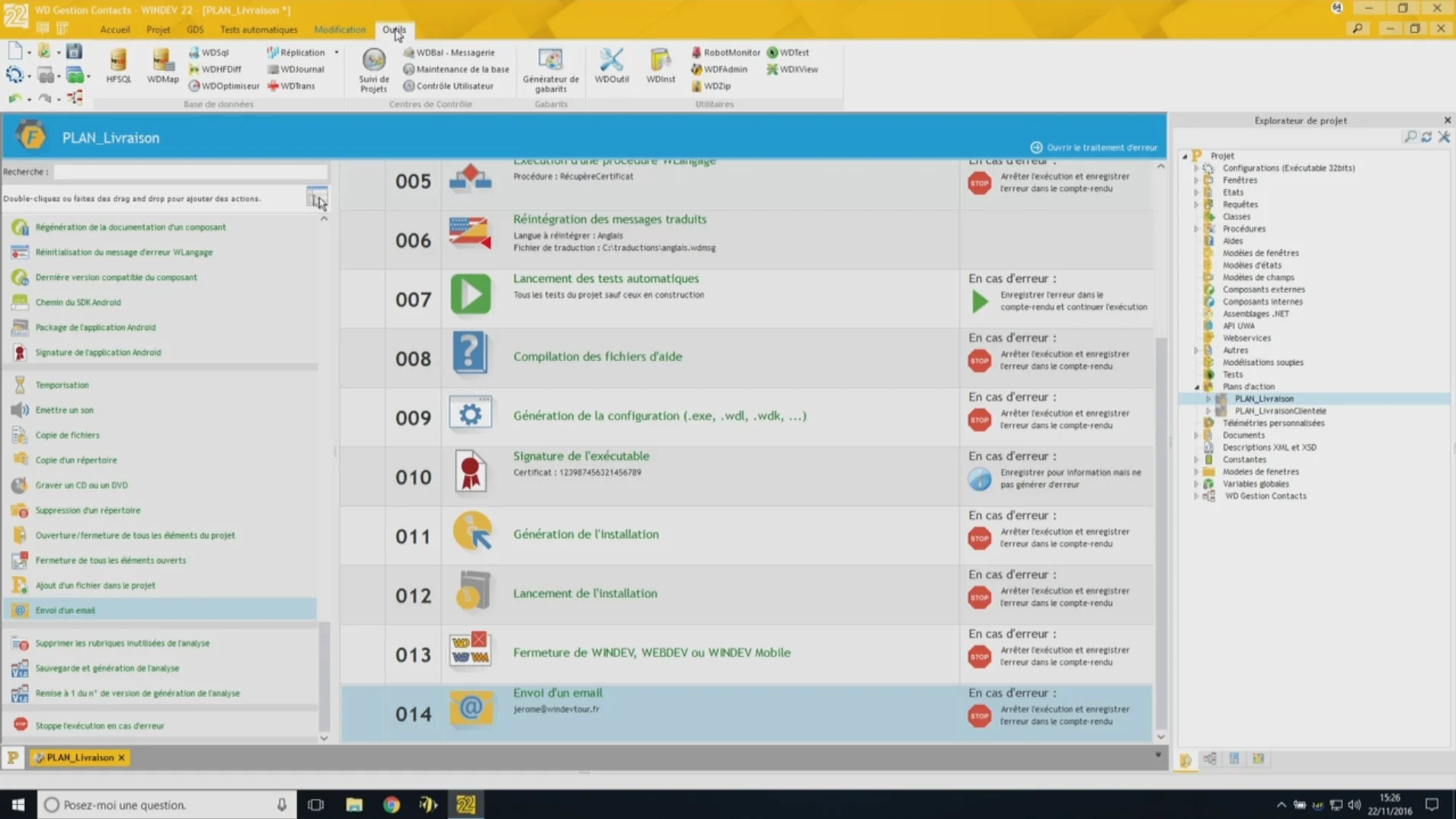
Task: Launch the WDMap tool
Action: 162,66
